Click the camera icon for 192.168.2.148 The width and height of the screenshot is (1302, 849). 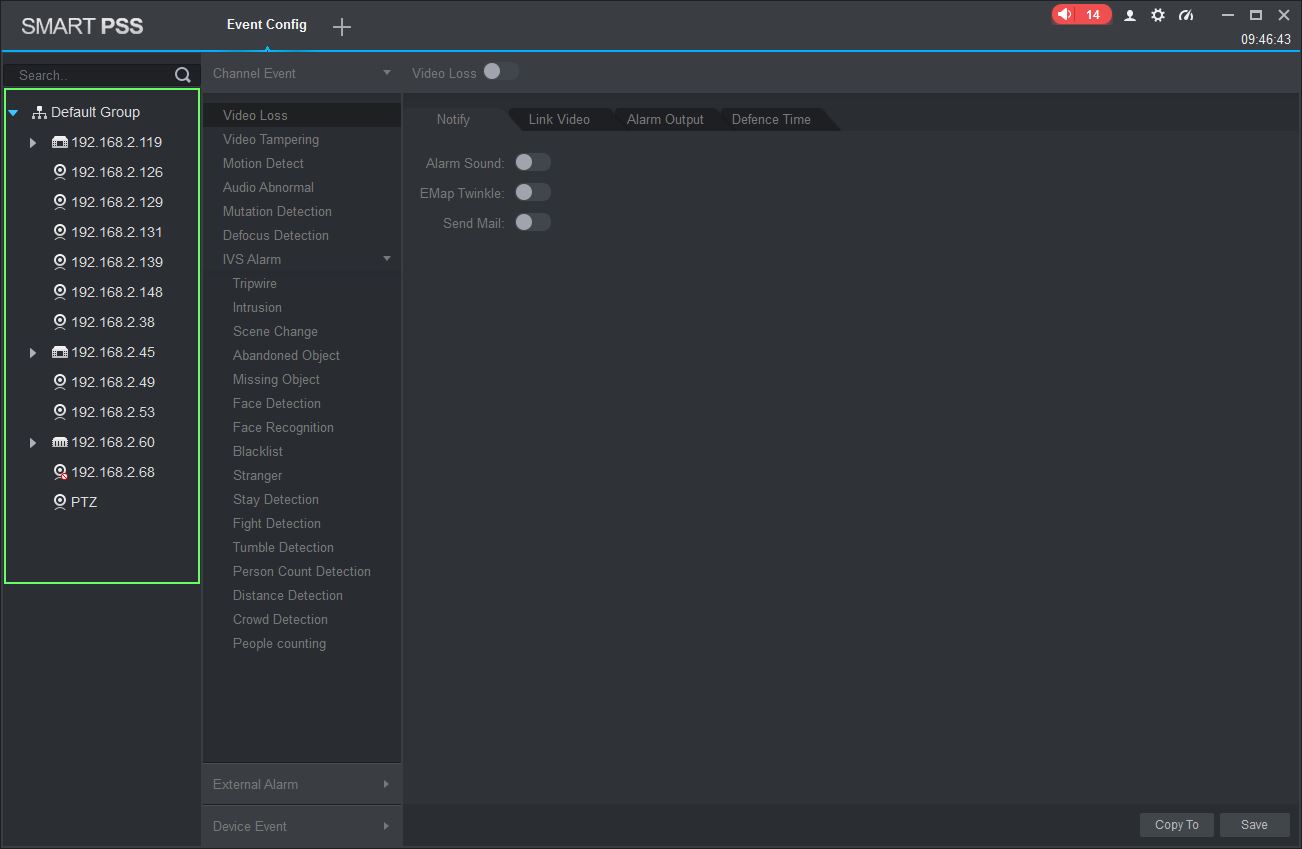click(x=60, y=292)
